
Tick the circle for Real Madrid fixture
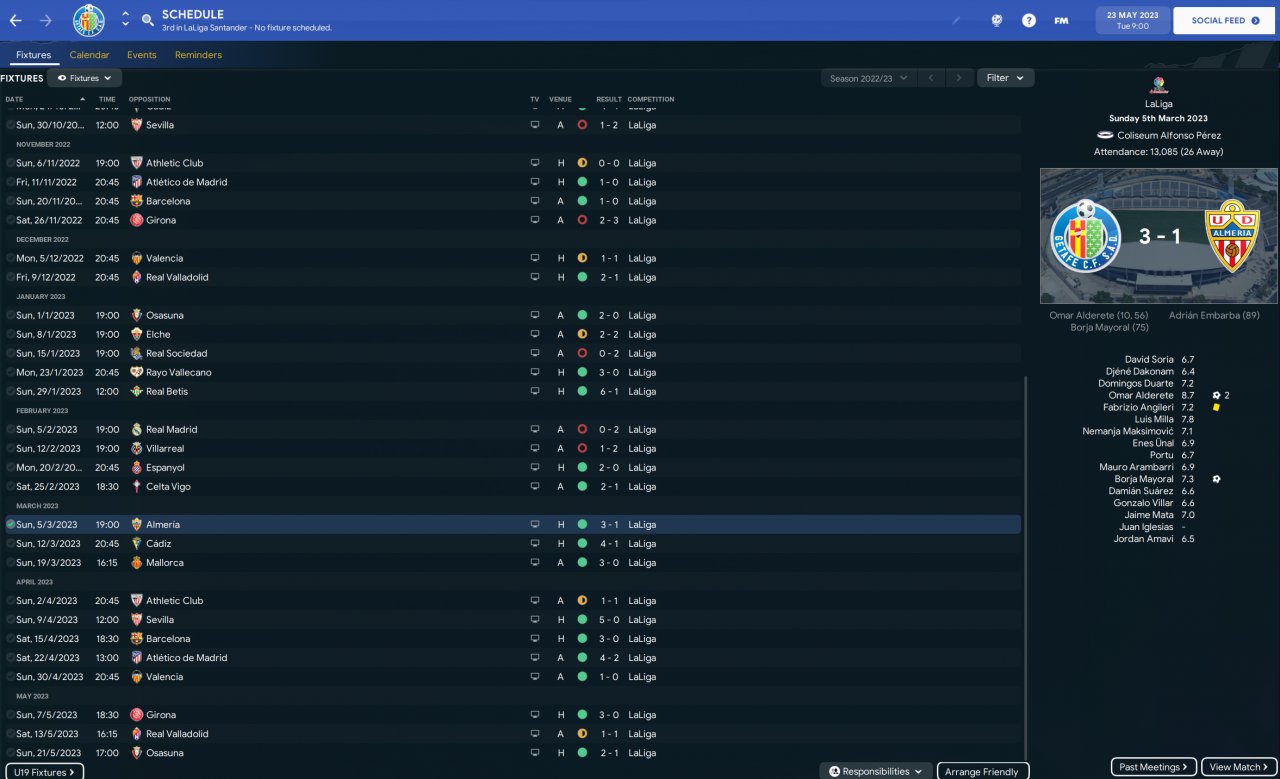10,429
